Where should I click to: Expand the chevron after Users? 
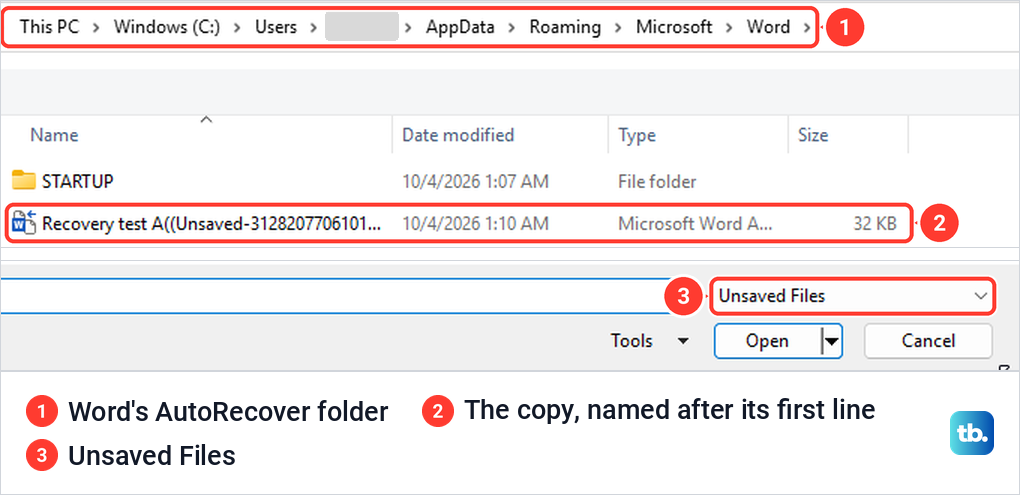(x=314, y=27)
